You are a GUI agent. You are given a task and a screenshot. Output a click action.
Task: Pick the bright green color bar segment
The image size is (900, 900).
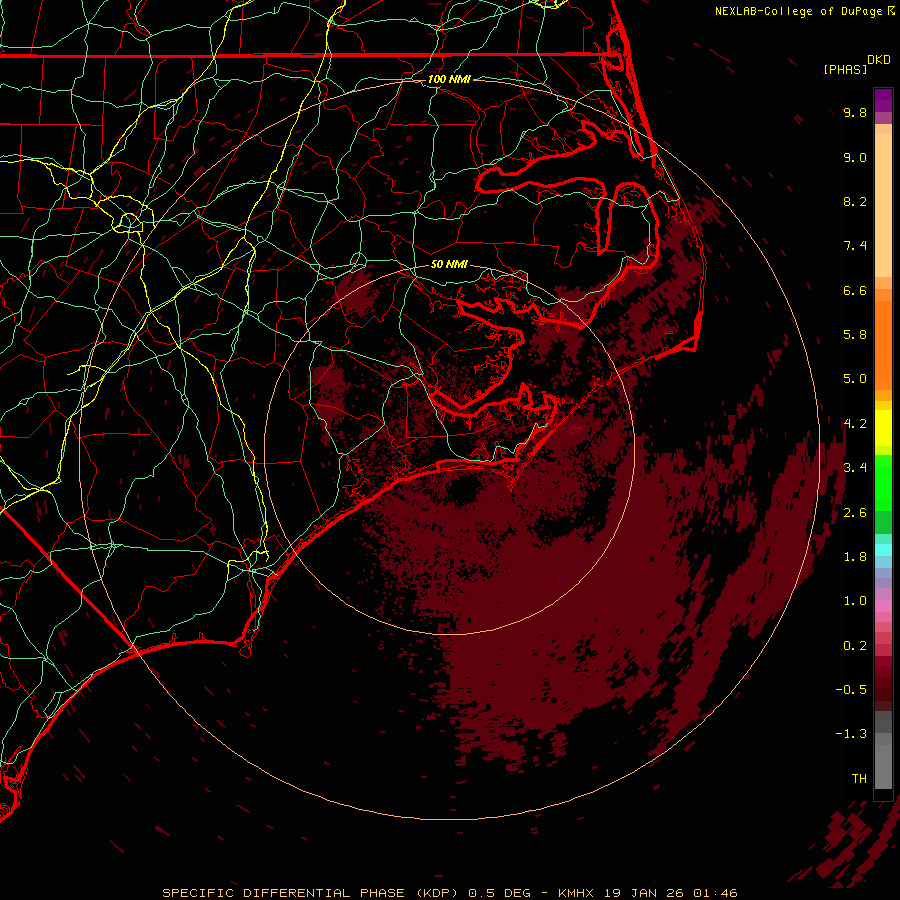(883, 481)
